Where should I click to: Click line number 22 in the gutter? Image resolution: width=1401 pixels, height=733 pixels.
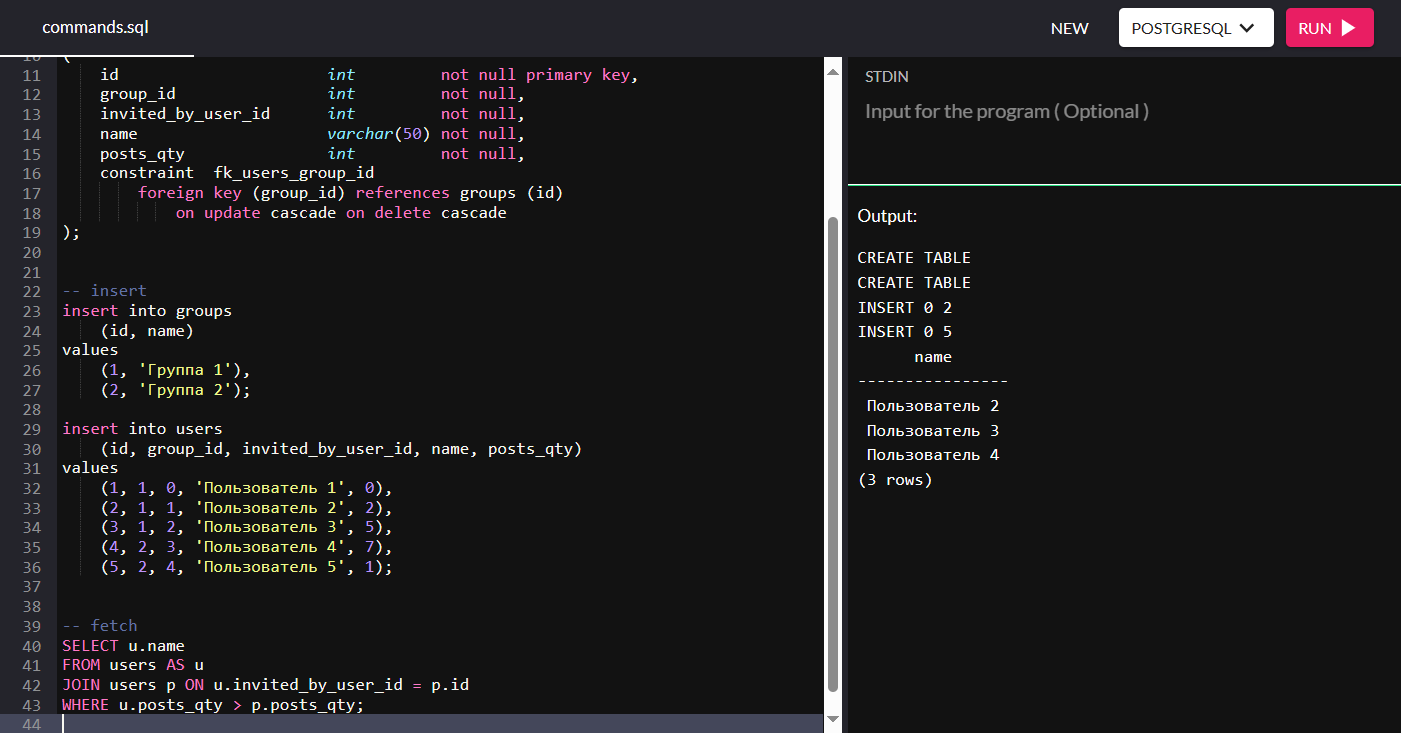click(x=30, y=291)
